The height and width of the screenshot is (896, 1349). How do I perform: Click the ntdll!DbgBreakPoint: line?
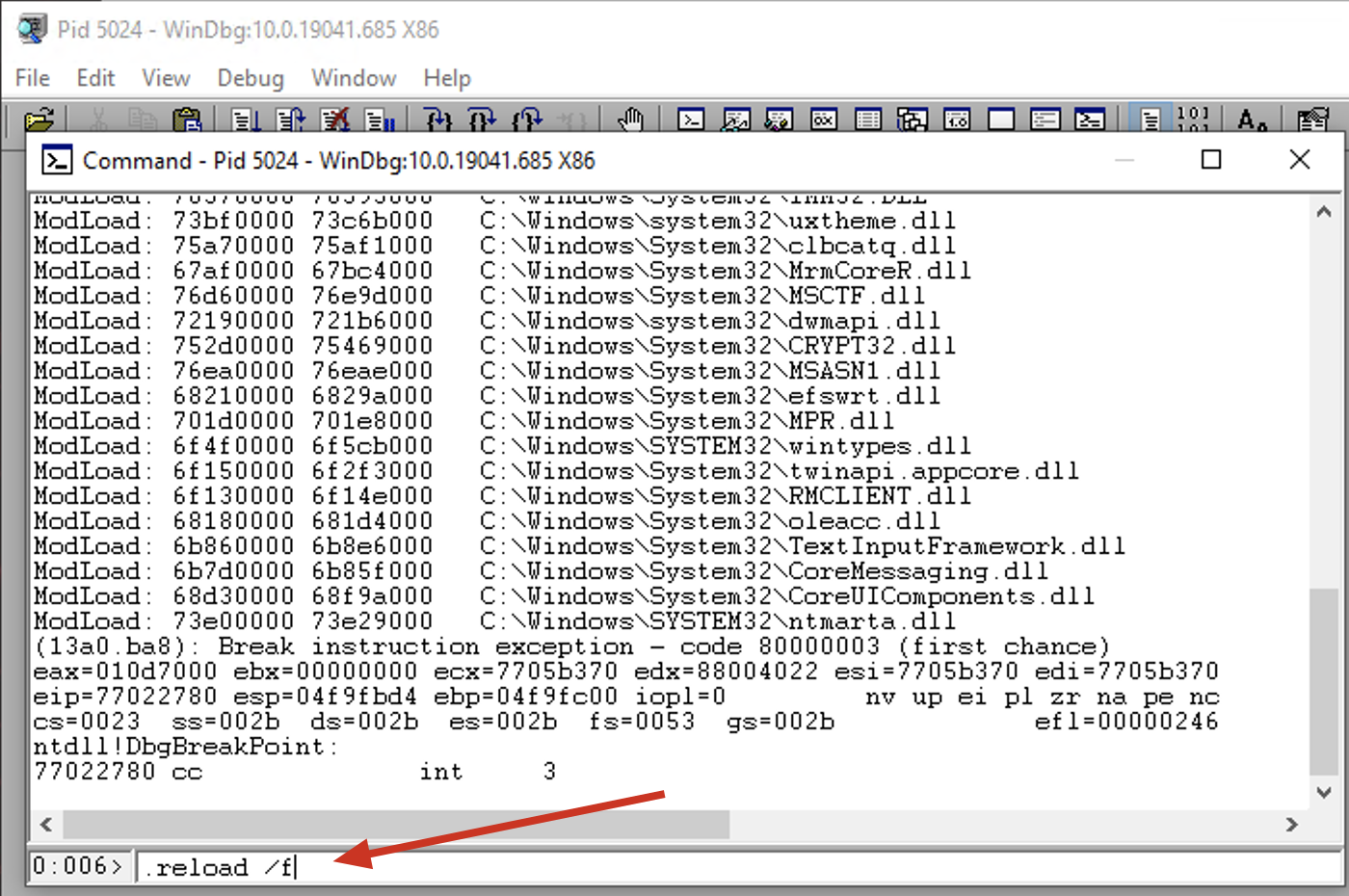click(185, 747)
